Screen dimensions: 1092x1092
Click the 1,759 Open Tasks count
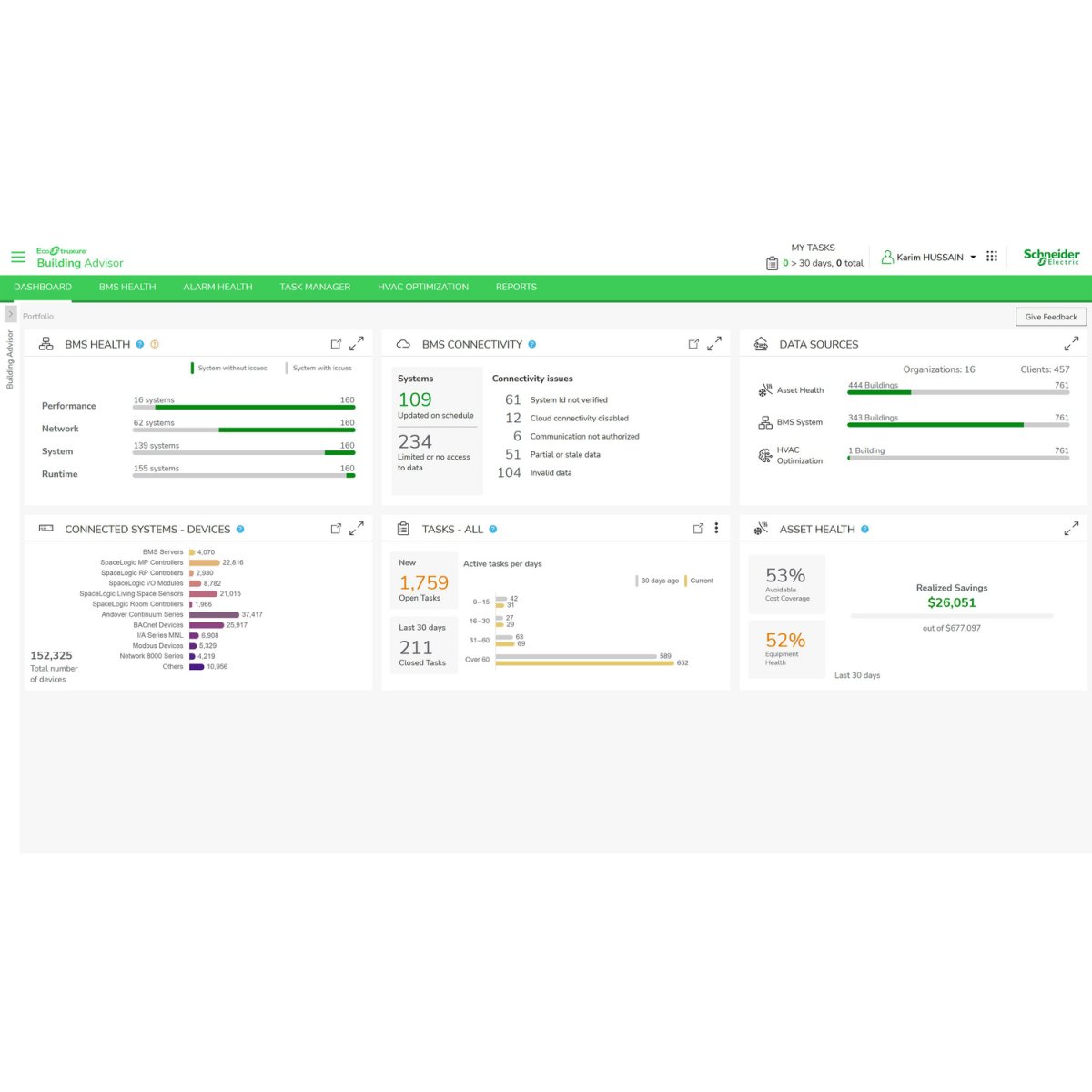click(424, 582)
